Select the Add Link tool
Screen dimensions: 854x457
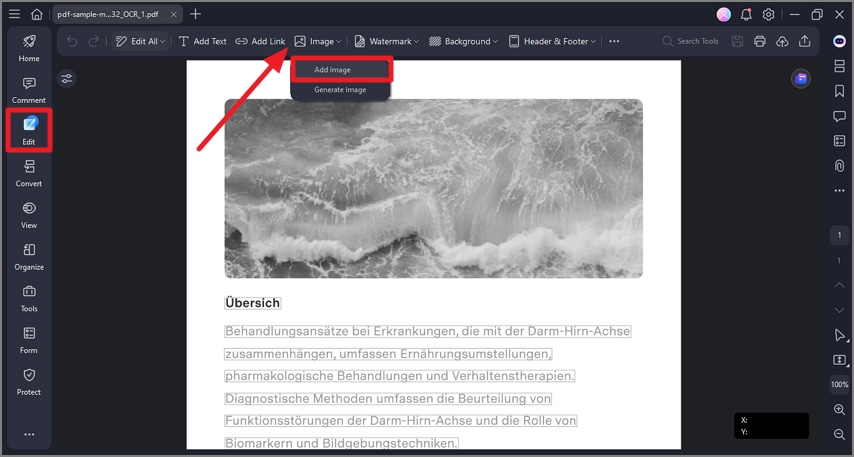[260, 41]
